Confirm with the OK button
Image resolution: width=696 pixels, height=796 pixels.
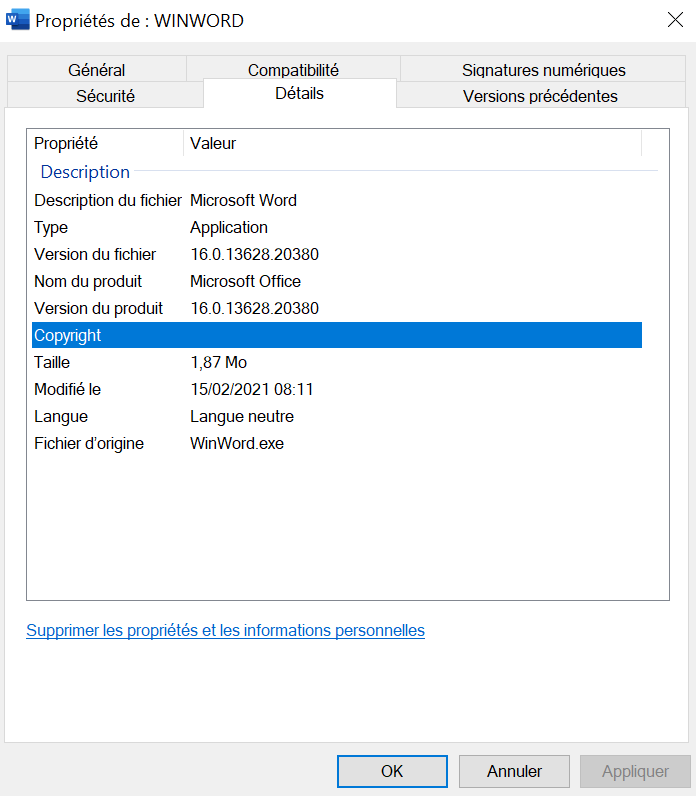click(392, 771)
